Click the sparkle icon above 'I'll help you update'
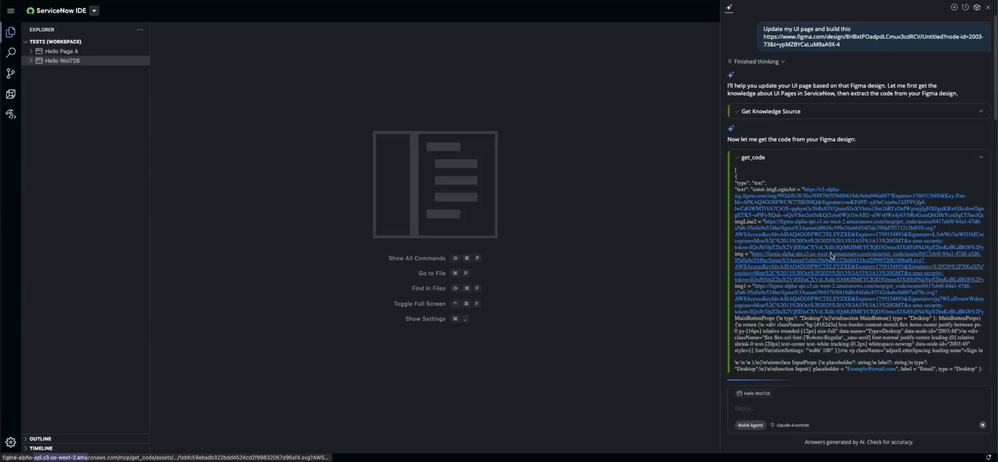This screenshot has height=462, width=998. pos(731,75)
